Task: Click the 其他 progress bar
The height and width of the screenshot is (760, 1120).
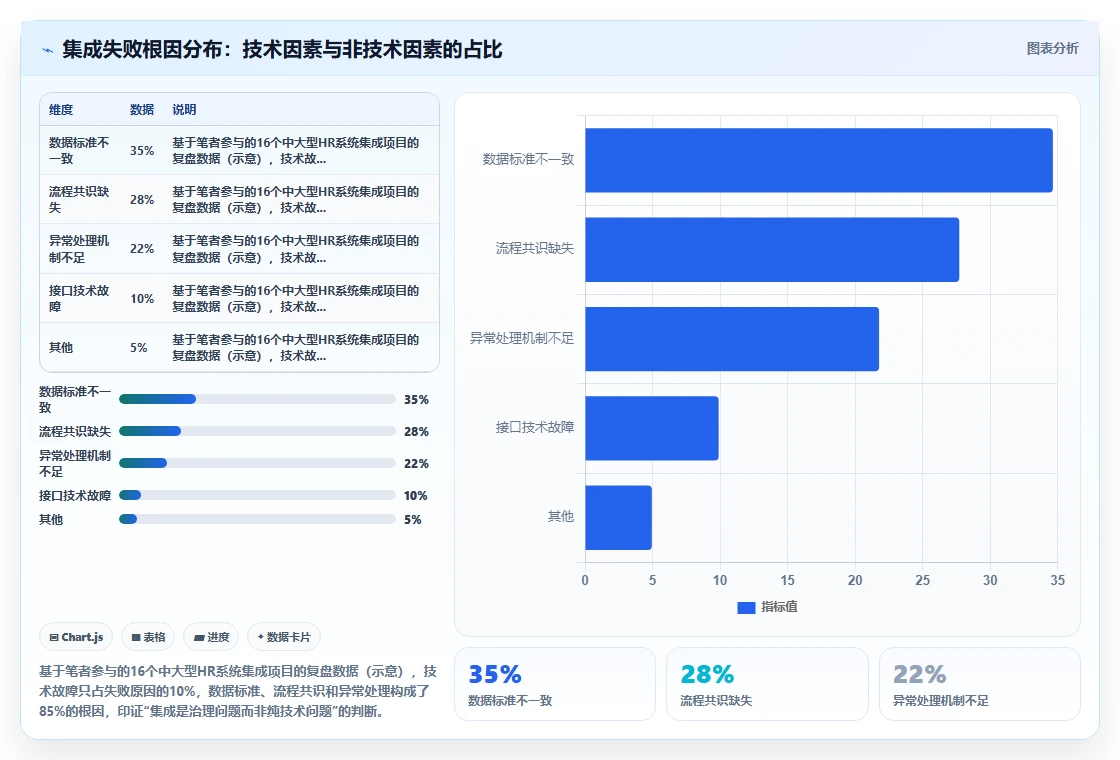Action: (257, 519)
